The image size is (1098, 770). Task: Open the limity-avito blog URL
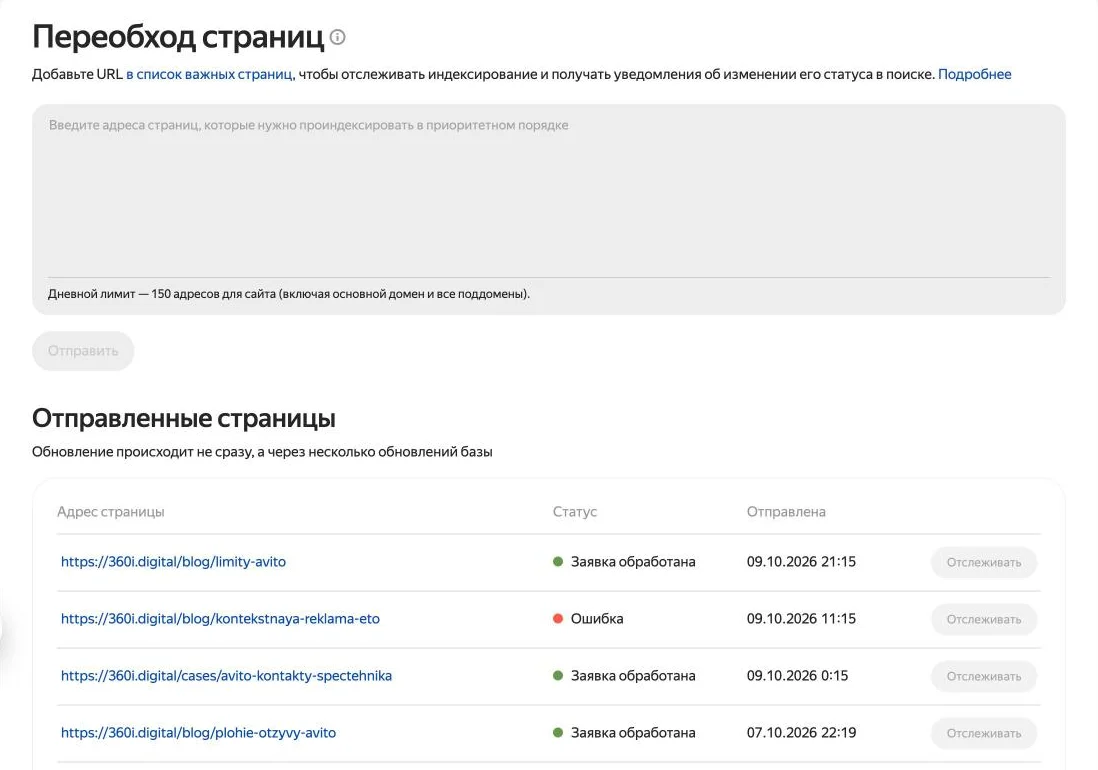[173, 561]
